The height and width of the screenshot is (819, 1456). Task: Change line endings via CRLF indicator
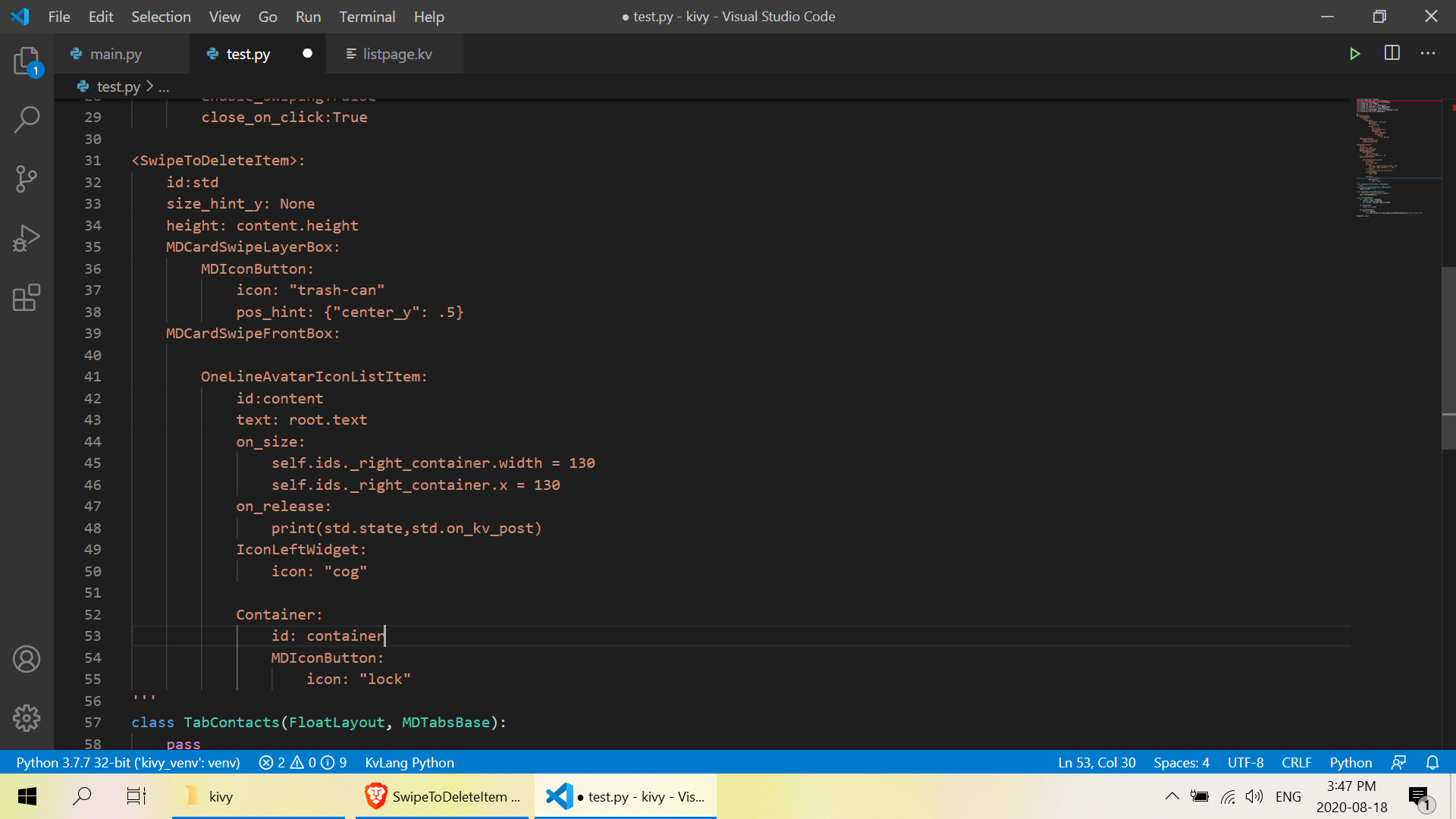(1297, 763)
